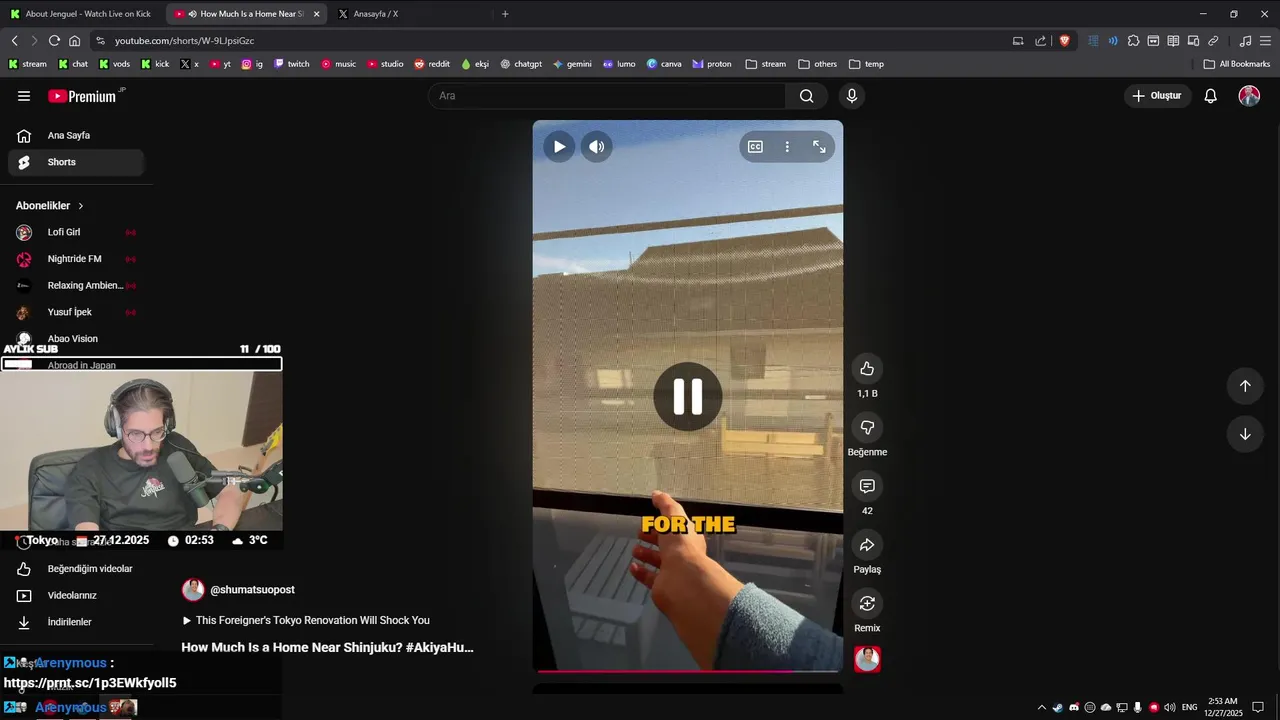Image resolution: width=1280 pixels, height=720 pixels.
Task: Share the Short via Paylaş
Action: [867, 545]
